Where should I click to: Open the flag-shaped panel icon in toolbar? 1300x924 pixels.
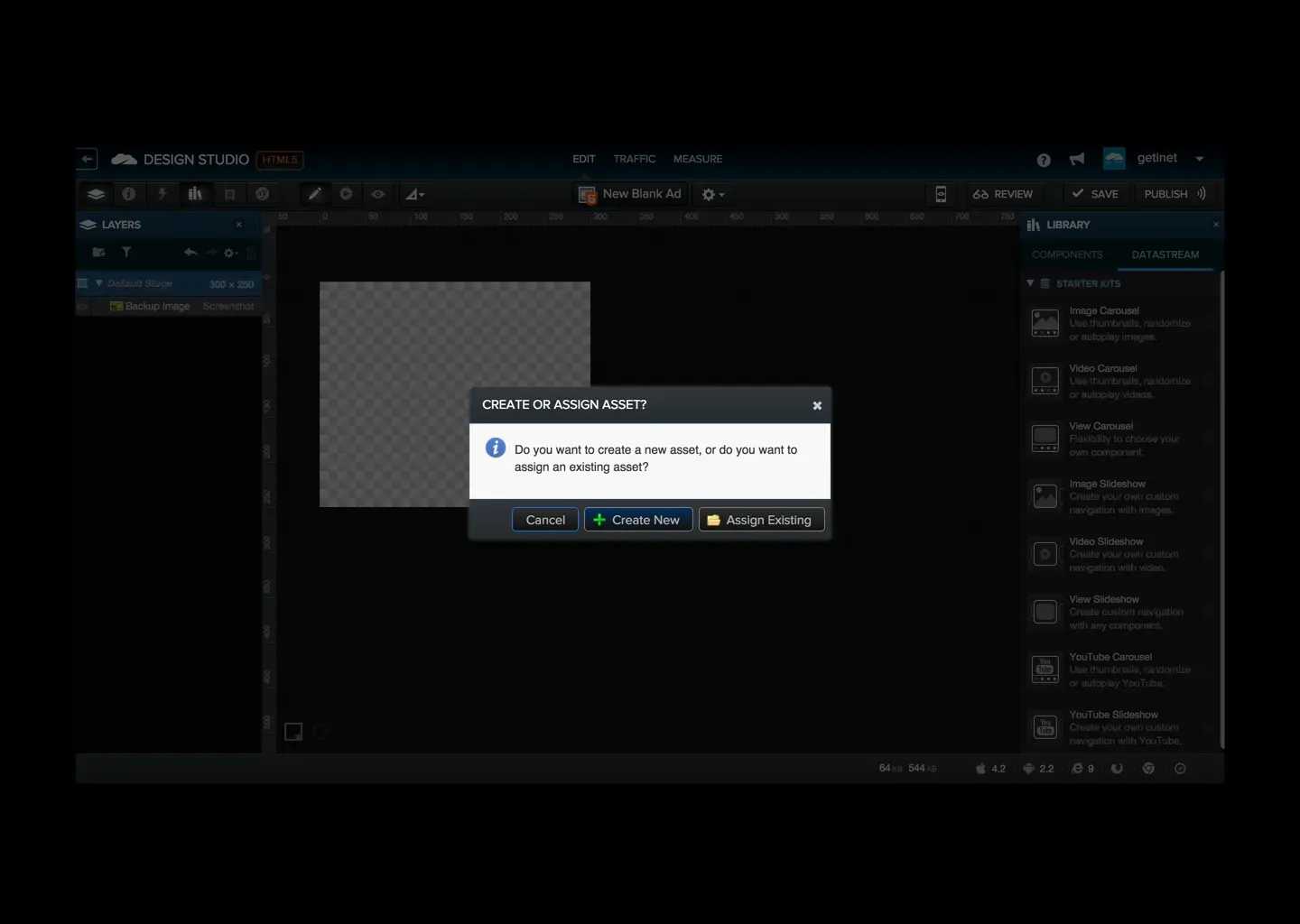coord(229,194)
